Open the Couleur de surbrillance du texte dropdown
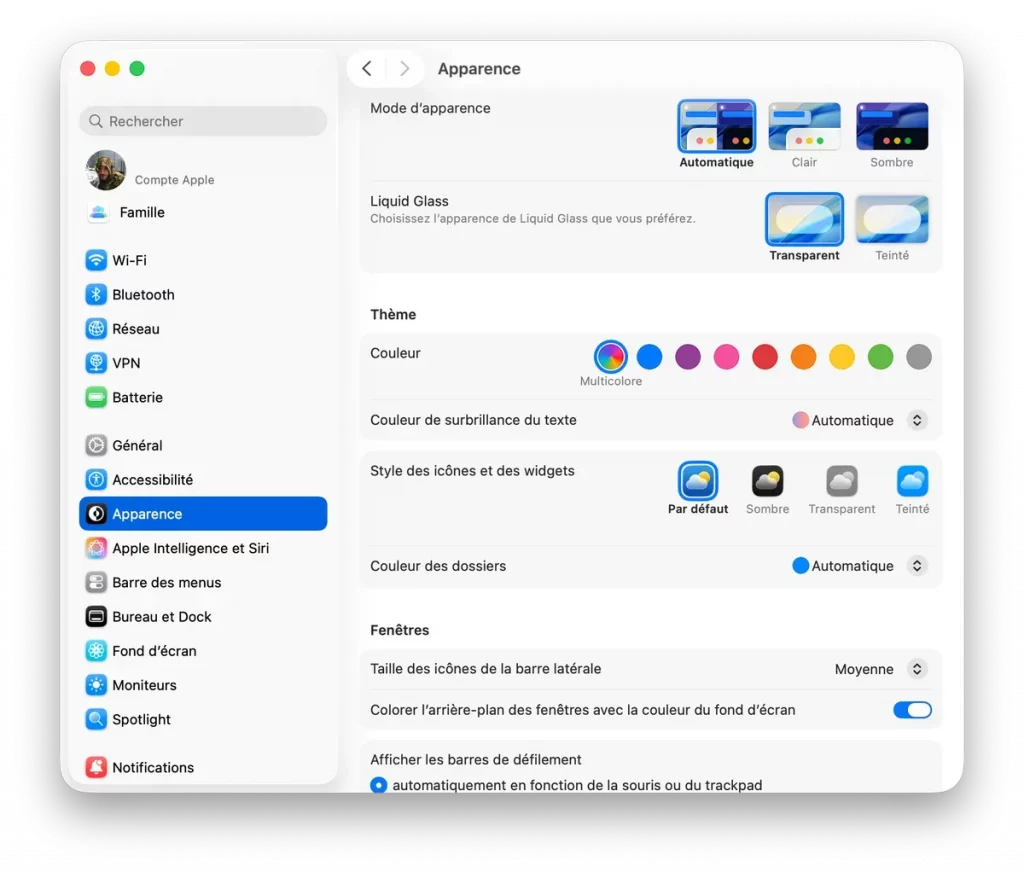Screen dimensions: 1024x872 coord(916,420)
